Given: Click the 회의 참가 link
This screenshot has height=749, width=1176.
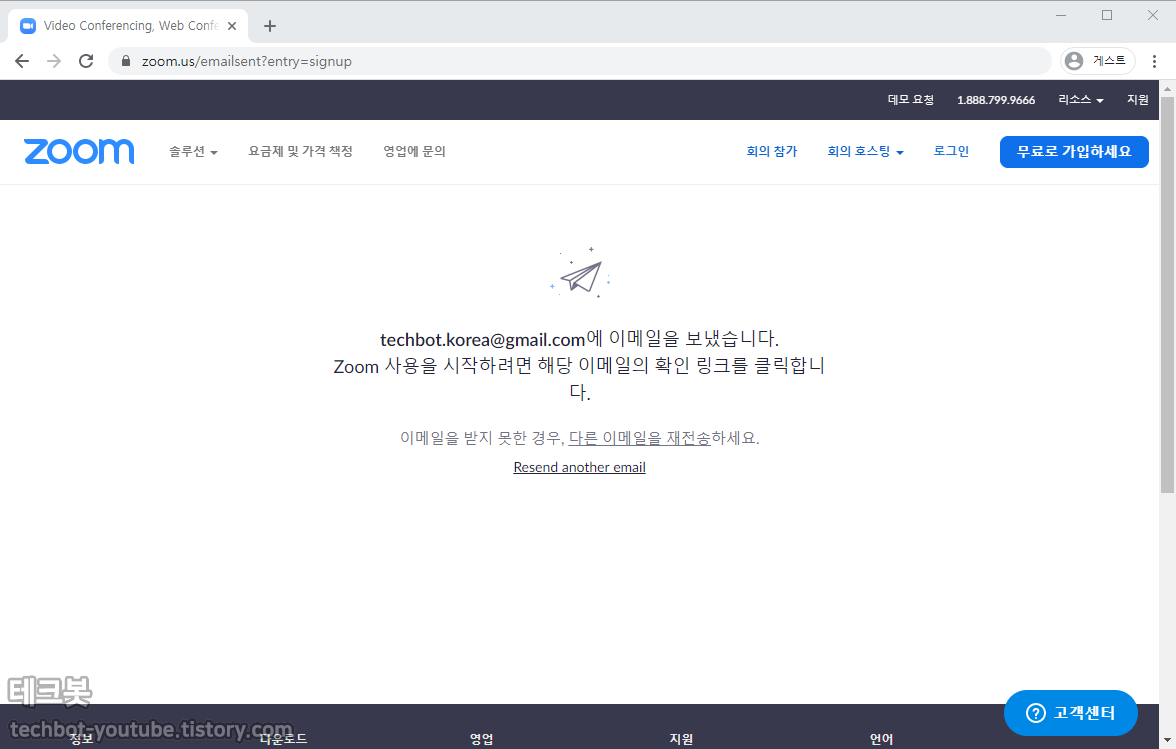Looking at the screenshot, I should pos(771,151).
